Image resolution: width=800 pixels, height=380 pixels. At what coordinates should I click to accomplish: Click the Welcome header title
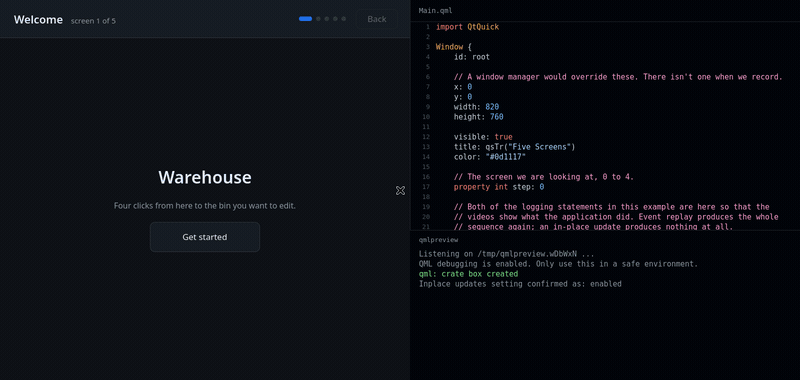pyautogui.click(x=38, y=19)
